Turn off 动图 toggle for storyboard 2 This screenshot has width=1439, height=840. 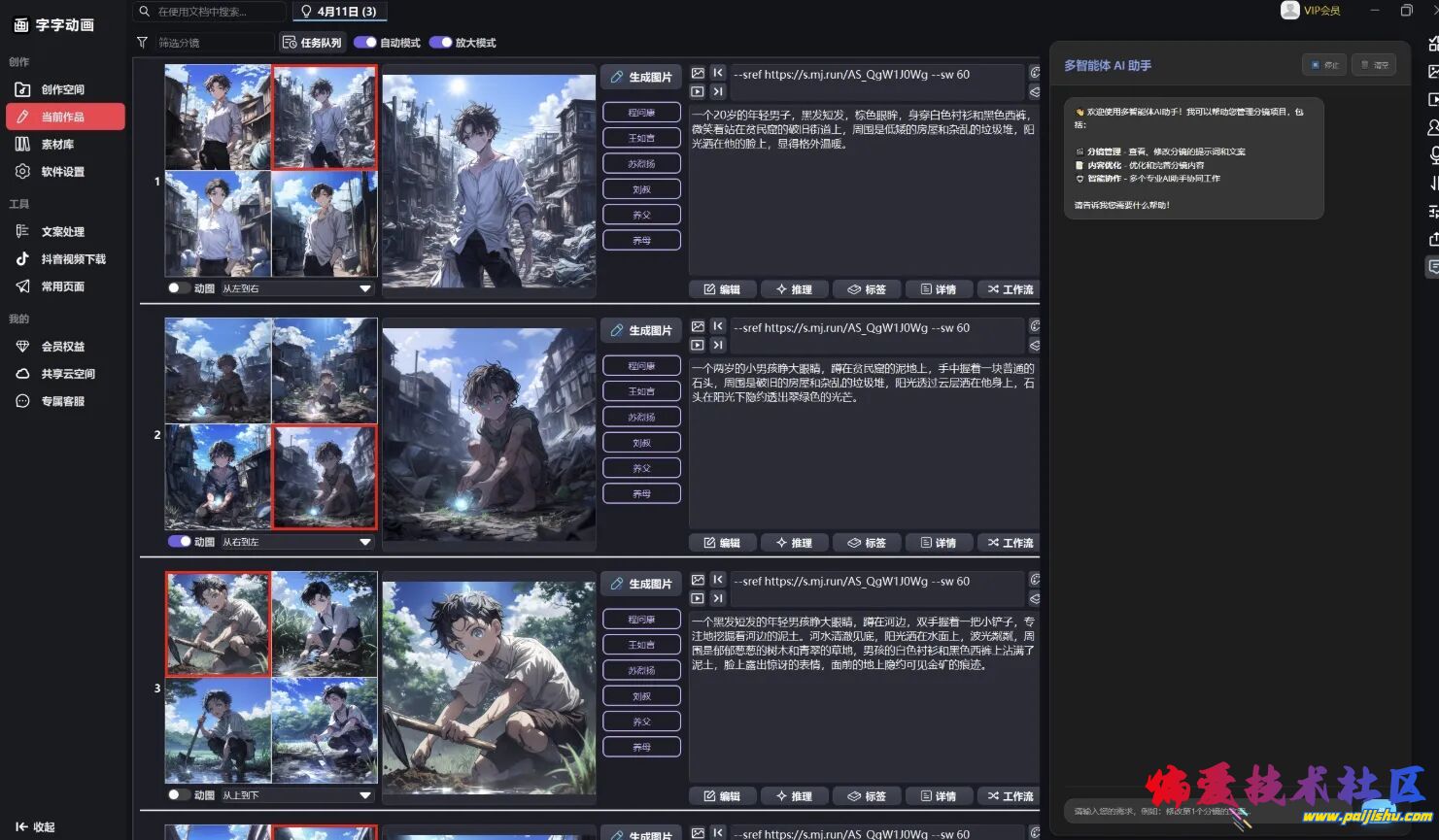[179, 542]
